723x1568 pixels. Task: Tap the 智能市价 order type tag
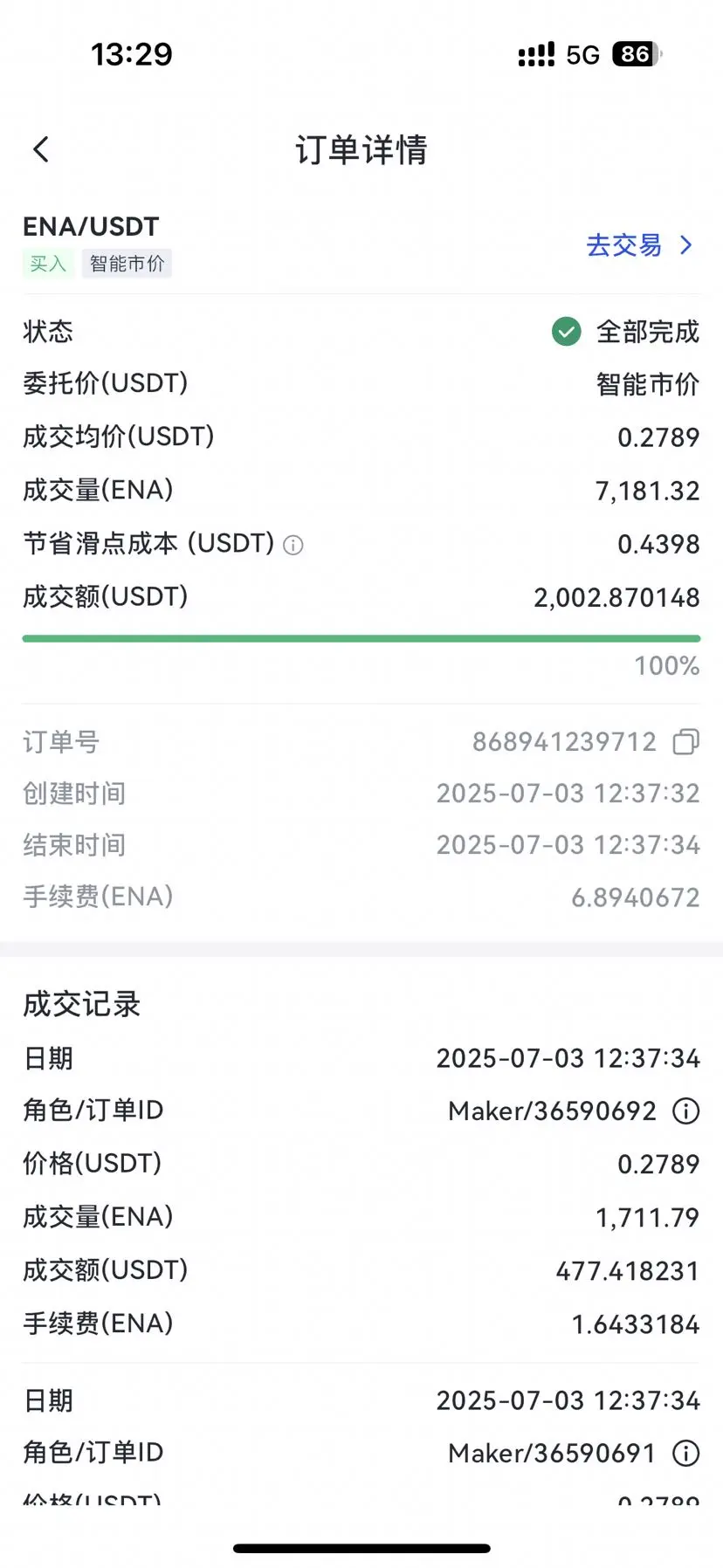(x=127, y=264)
